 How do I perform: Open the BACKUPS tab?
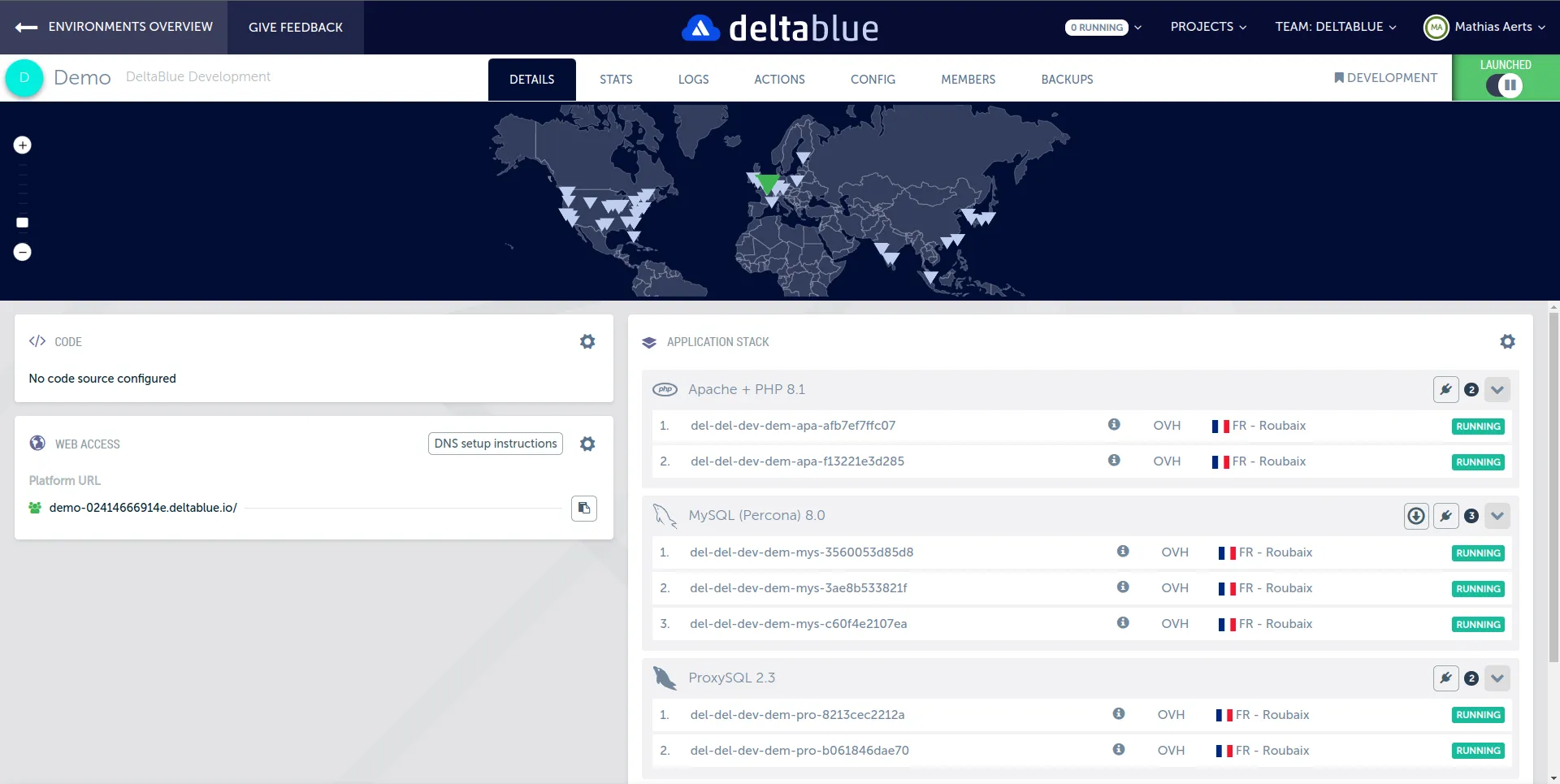(1067, 80)
